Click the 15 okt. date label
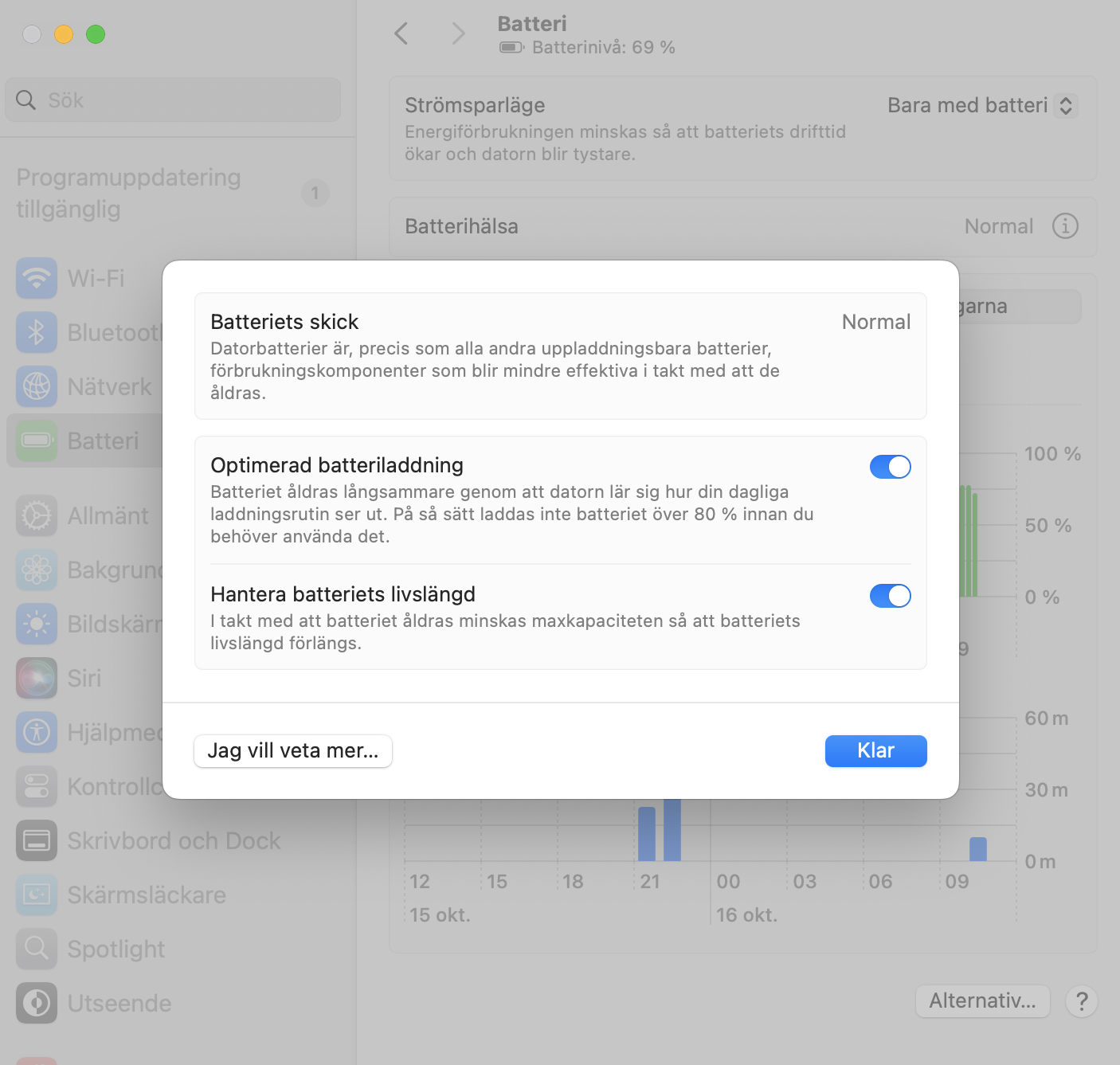 pos(440,914)
